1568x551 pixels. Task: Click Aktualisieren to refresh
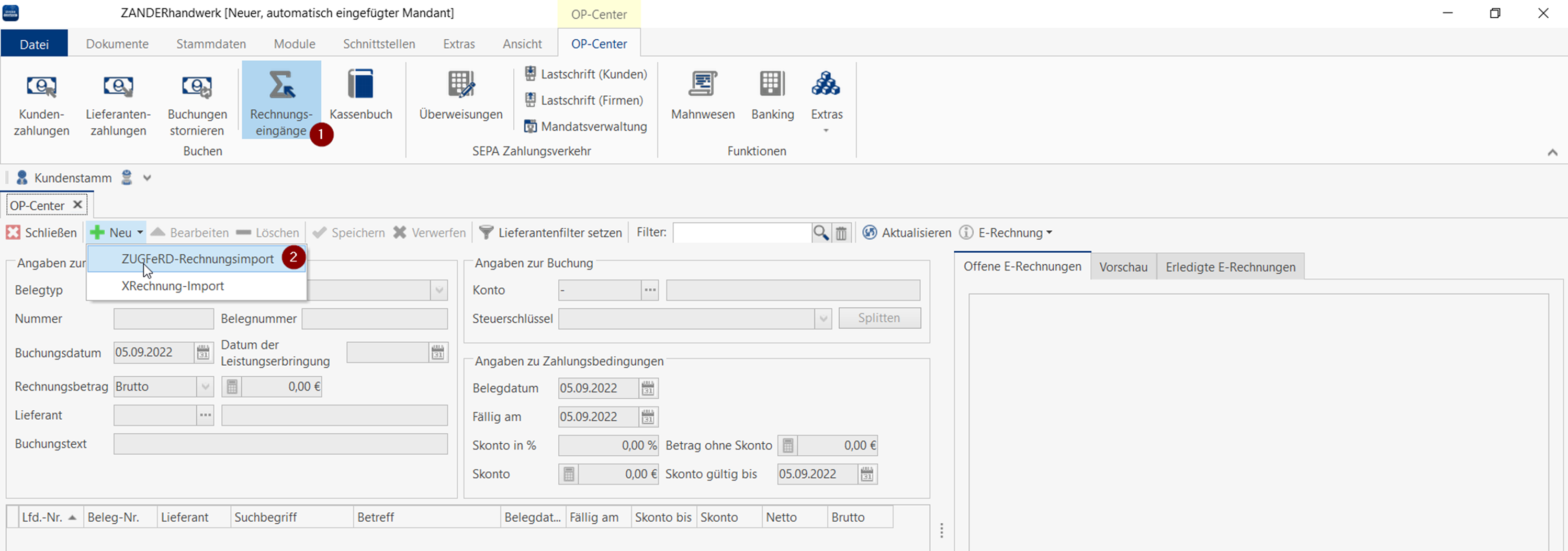pyautogui.click(x=906, y=232)
